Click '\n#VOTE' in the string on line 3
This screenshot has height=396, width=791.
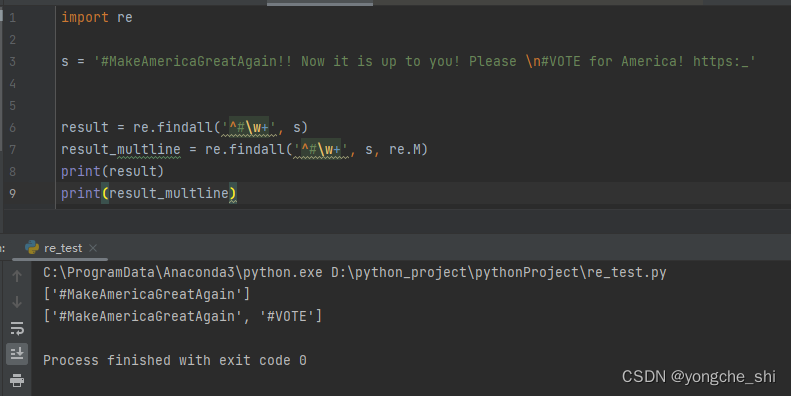pos(552,62)
